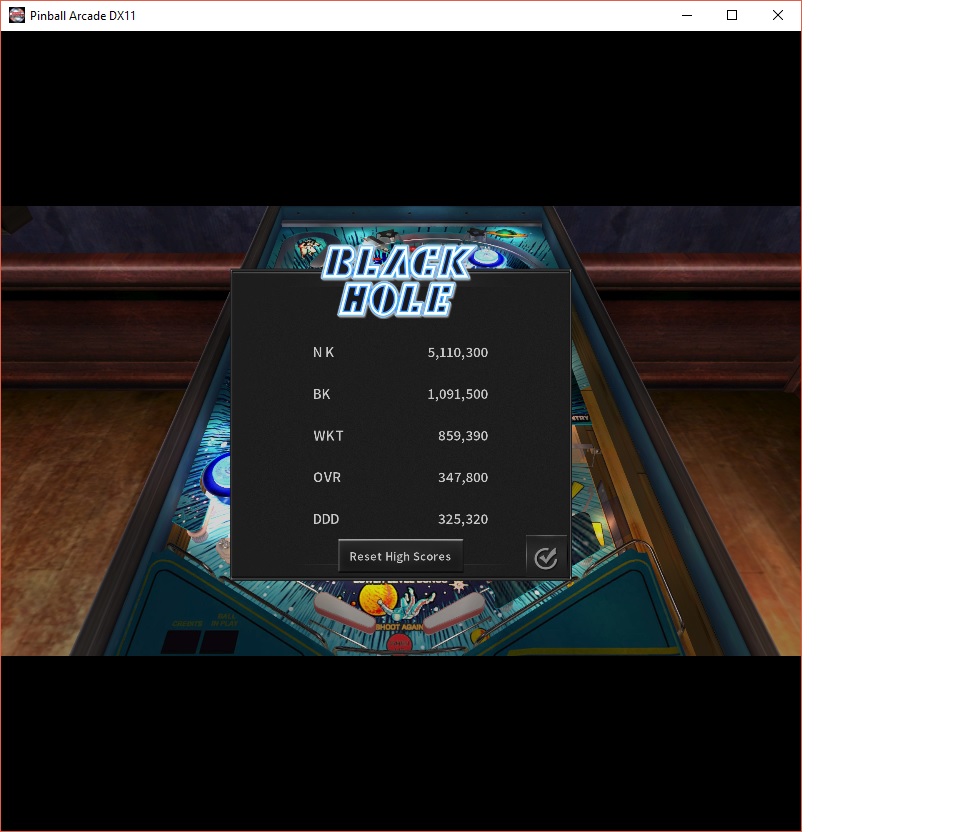The width and height of the screenshot is (960, 832).
Task: Confirm with the checkmark button
Action: pos(545,557)
